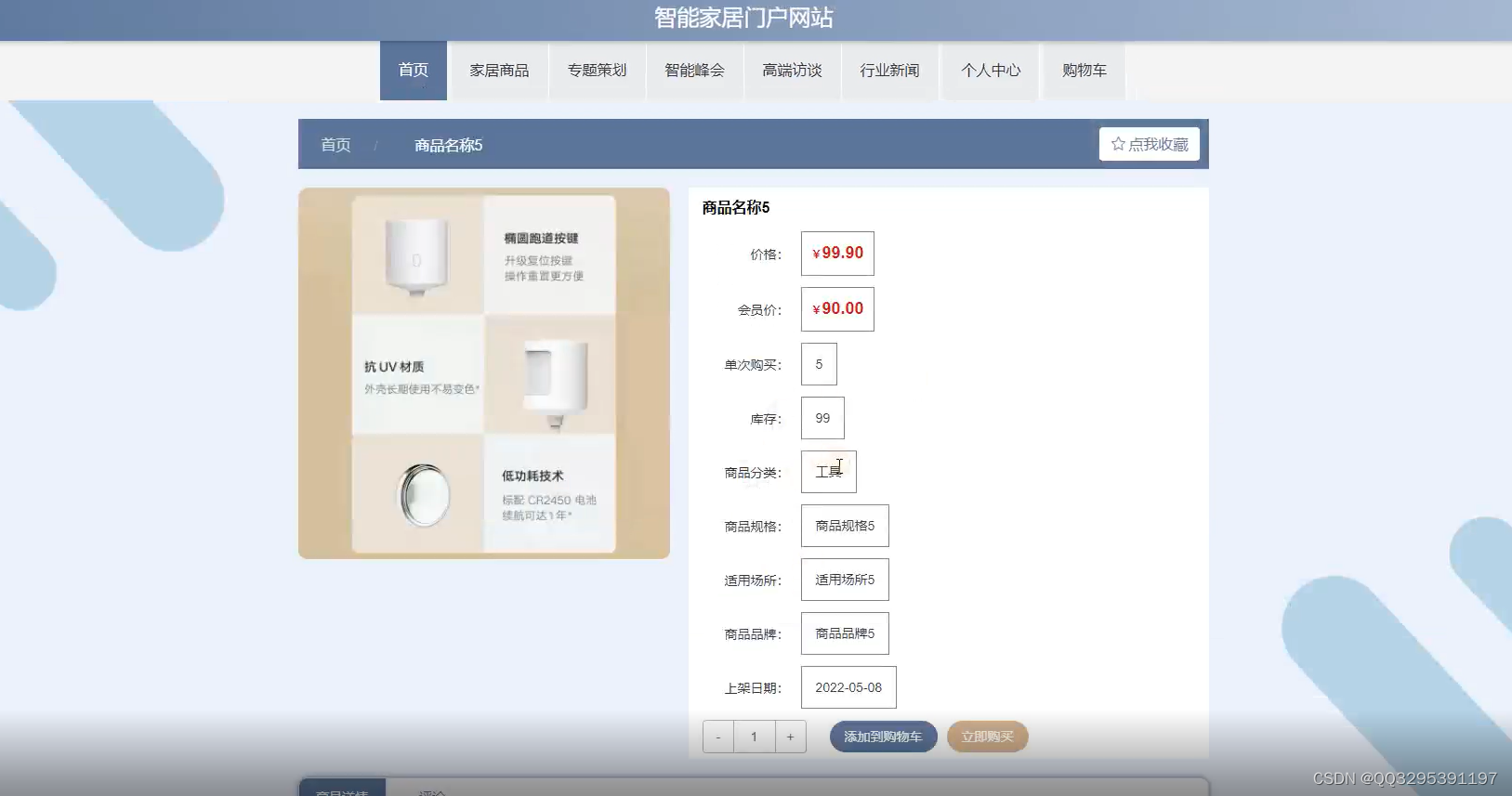Click the 立即购买 button
The height and width of the screenshot is (796, 1512).
pos(987,737)
